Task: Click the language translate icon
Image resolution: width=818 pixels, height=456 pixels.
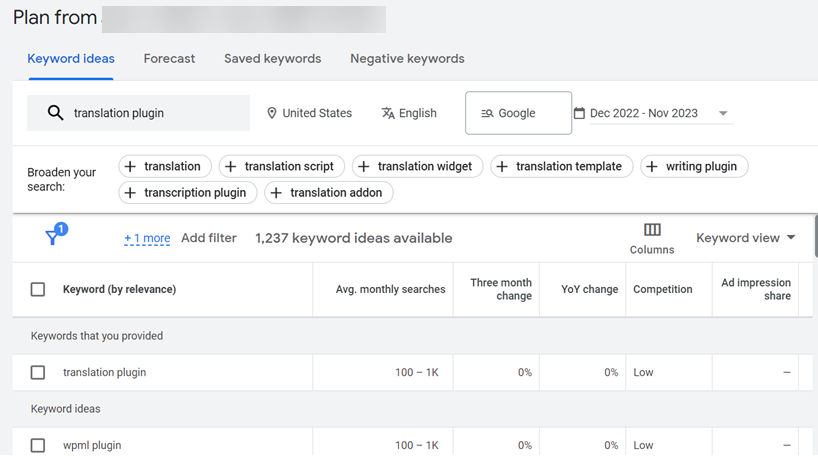Action: (x=388, y=113)
